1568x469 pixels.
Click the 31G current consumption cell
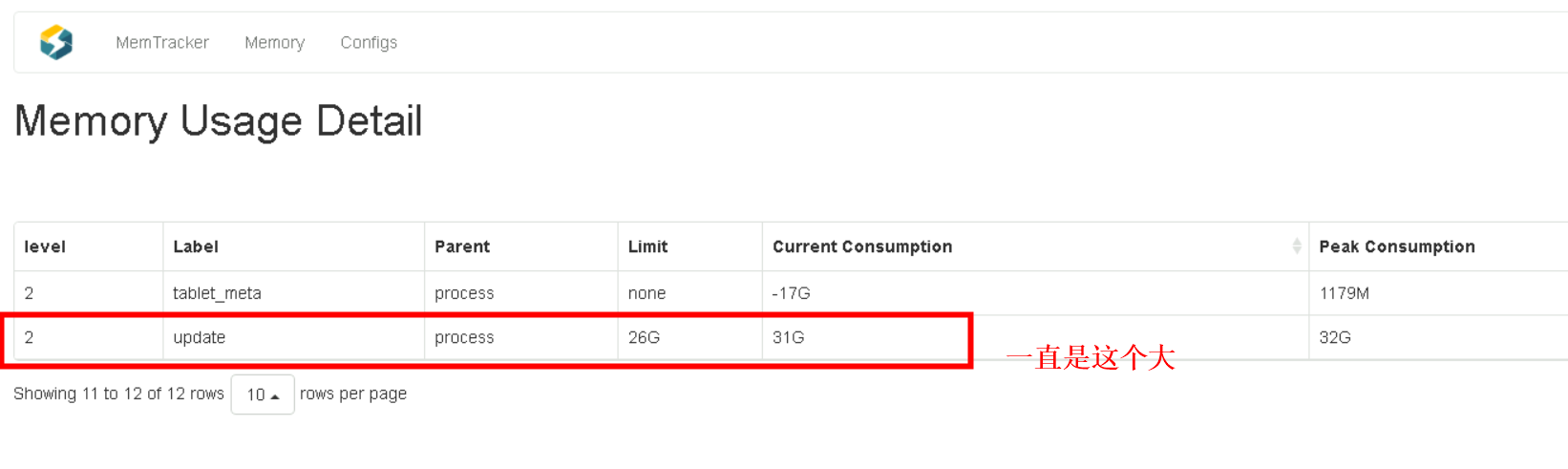pos(788,337)
